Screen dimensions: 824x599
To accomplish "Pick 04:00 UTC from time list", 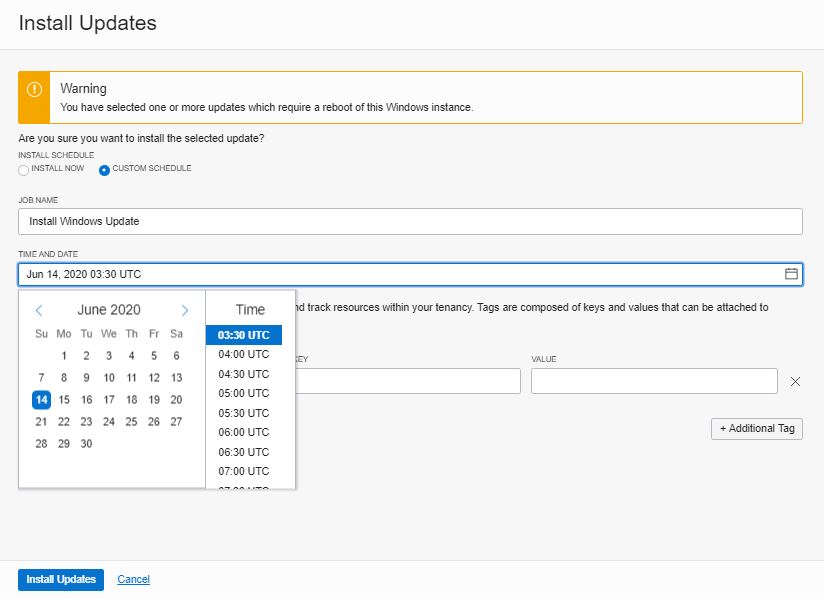I will coord(244,354).
